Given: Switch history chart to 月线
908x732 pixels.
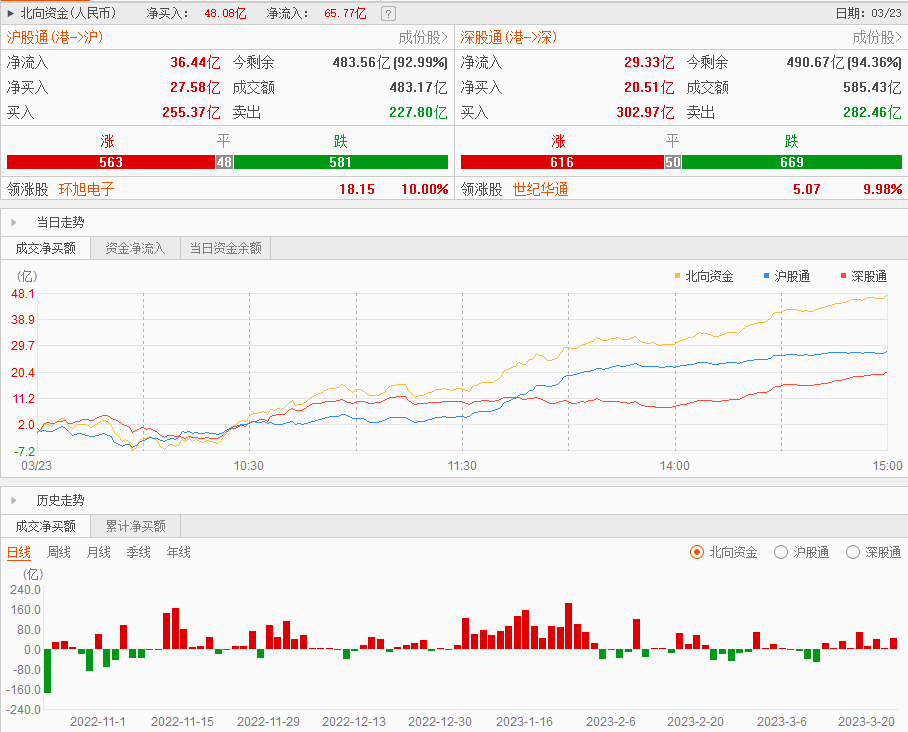Looking at the screenshot, I should (98, 552).
